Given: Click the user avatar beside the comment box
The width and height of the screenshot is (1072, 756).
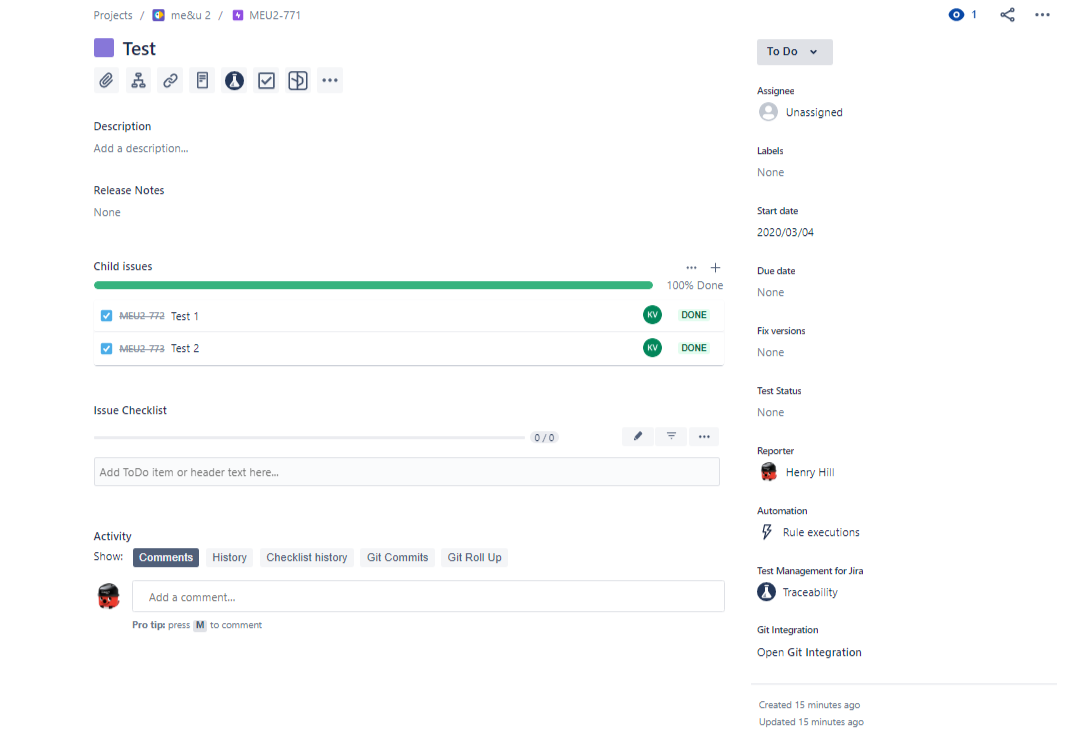Looking at the screenshot, I should coord(109,596).
